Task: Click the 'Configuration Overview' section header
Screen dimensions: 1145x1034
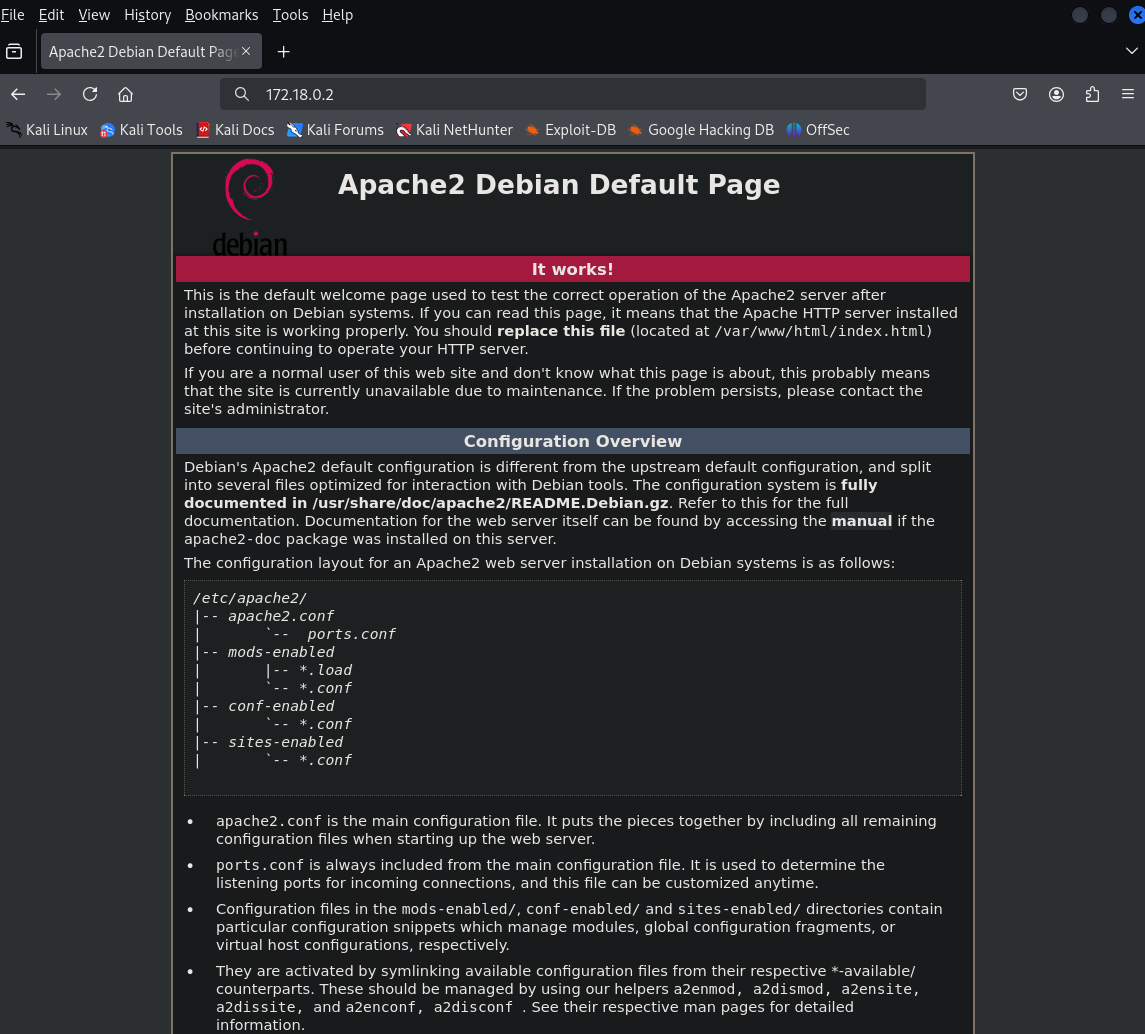Action: 572,441
